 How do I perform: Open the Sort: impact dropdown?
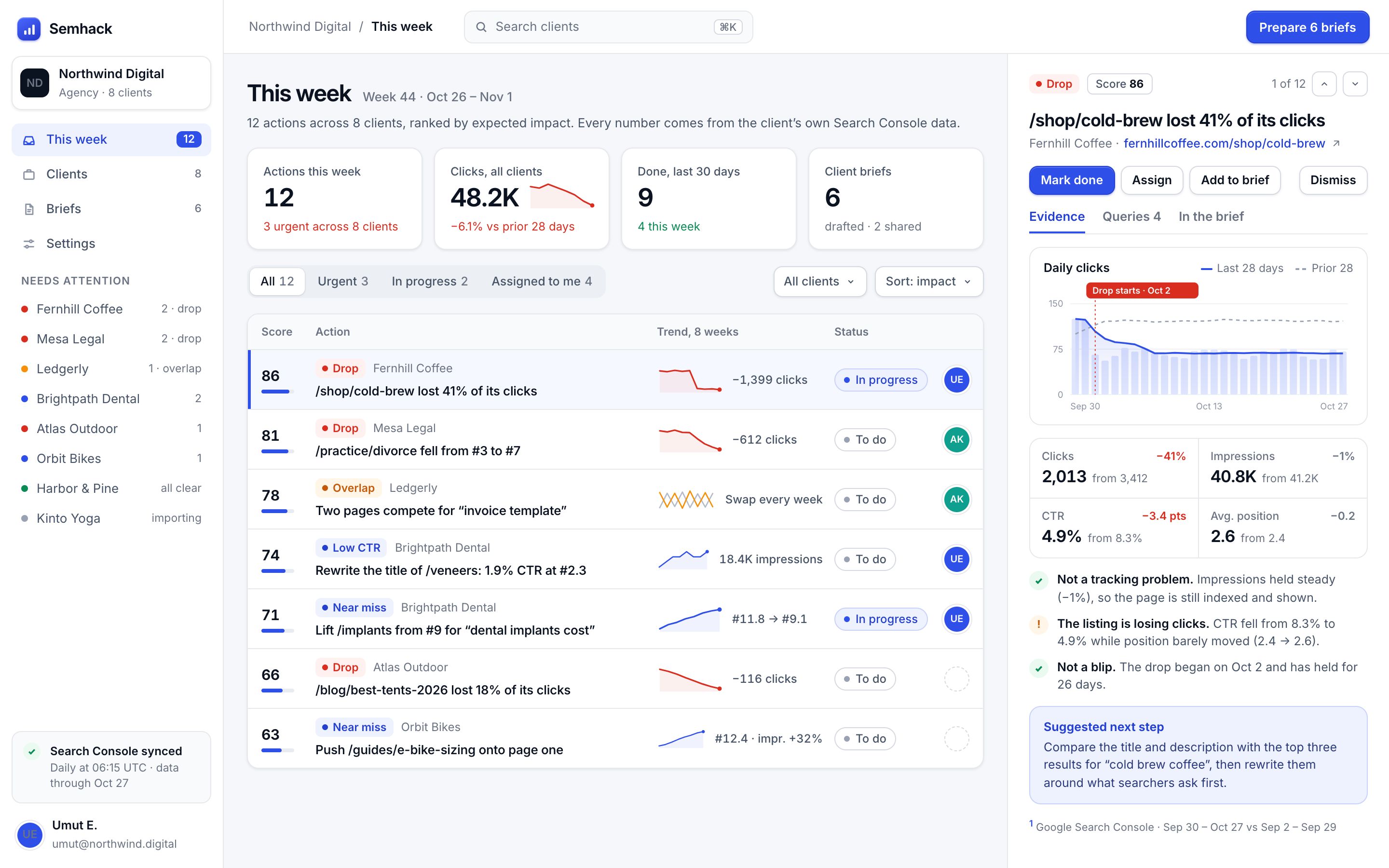point(929,281)
